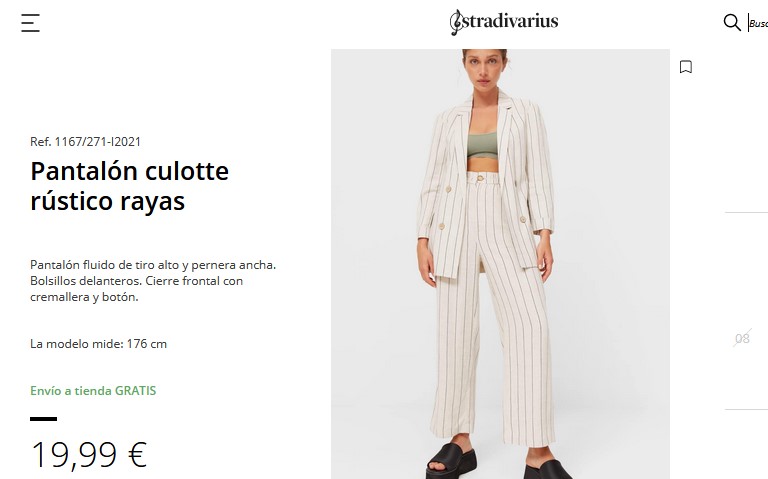Screen dimensions: 768x479
Task: Click the product description paragraph
Action: pos(153,281)
